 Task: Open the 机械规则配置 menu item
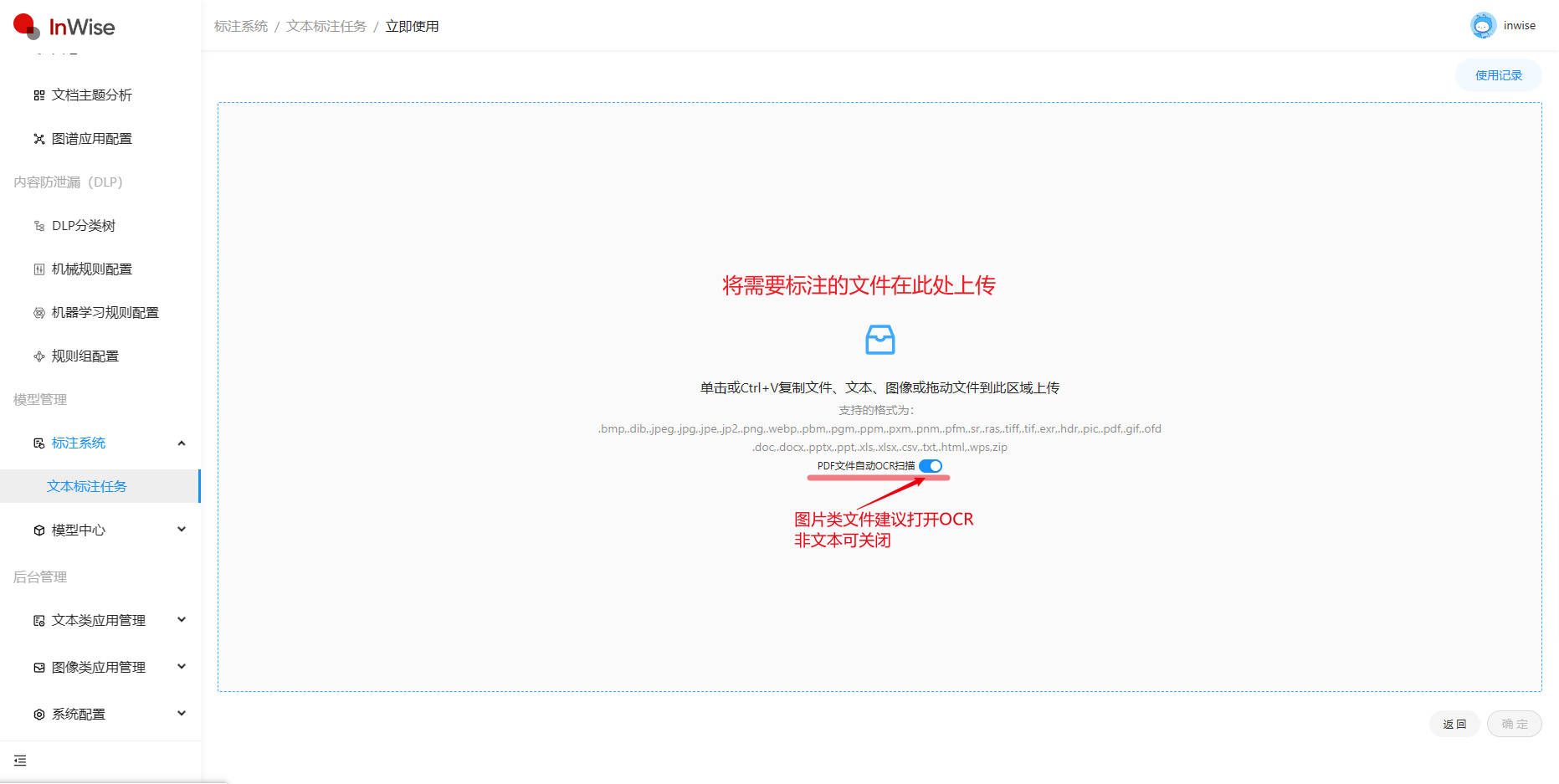pos(92,269)
